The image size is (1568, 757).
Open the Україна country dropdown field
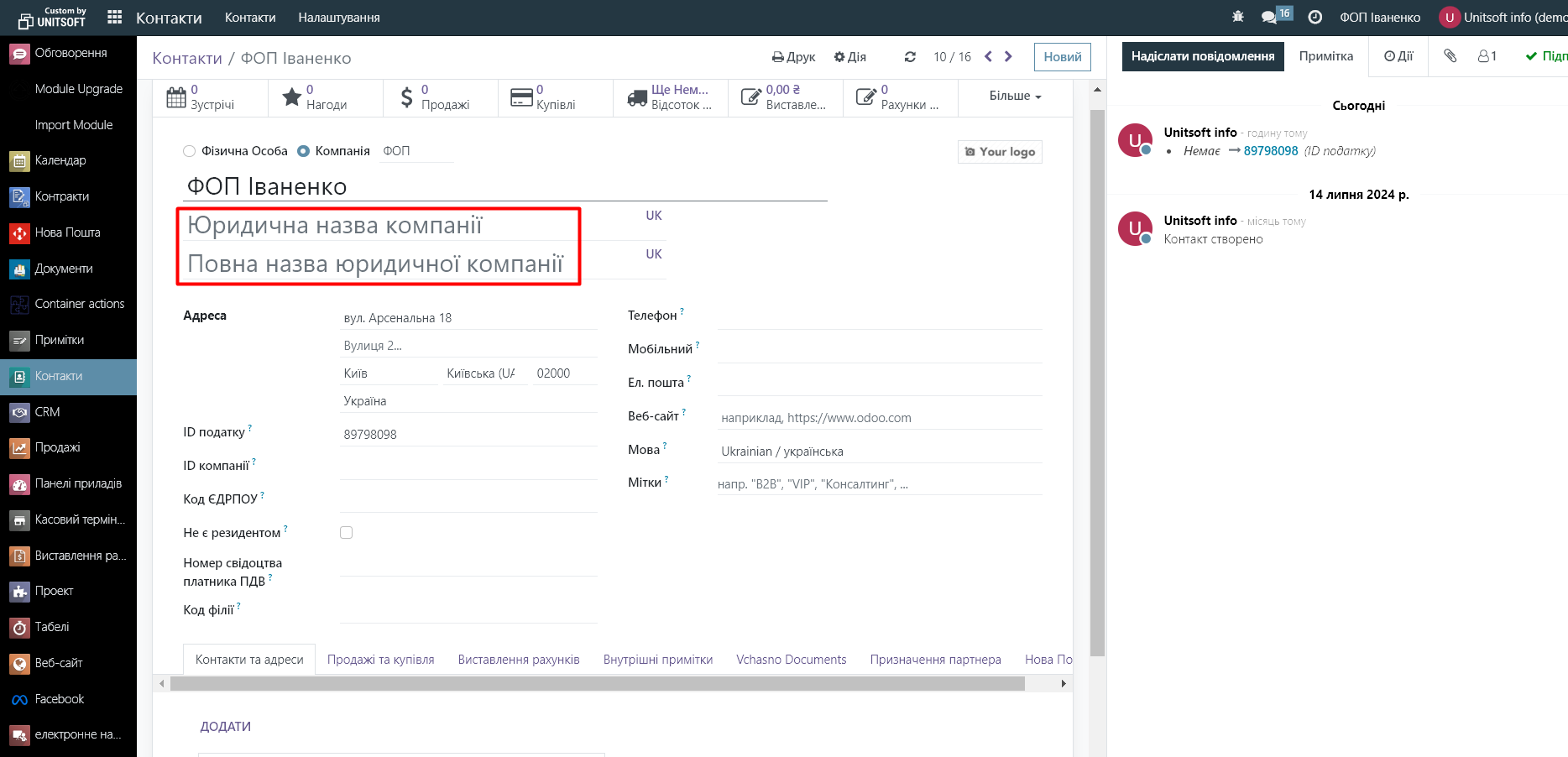pyautogui.click(x=468, y=401)
